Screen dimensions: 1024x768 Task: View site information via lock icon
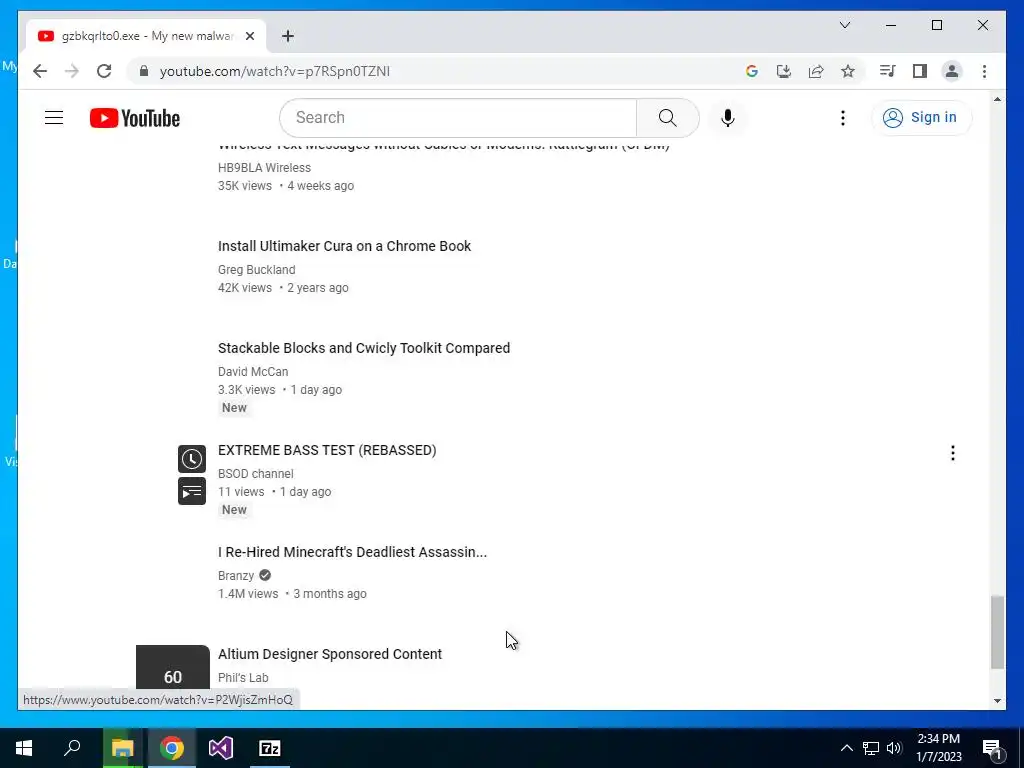tap(144, 71)
